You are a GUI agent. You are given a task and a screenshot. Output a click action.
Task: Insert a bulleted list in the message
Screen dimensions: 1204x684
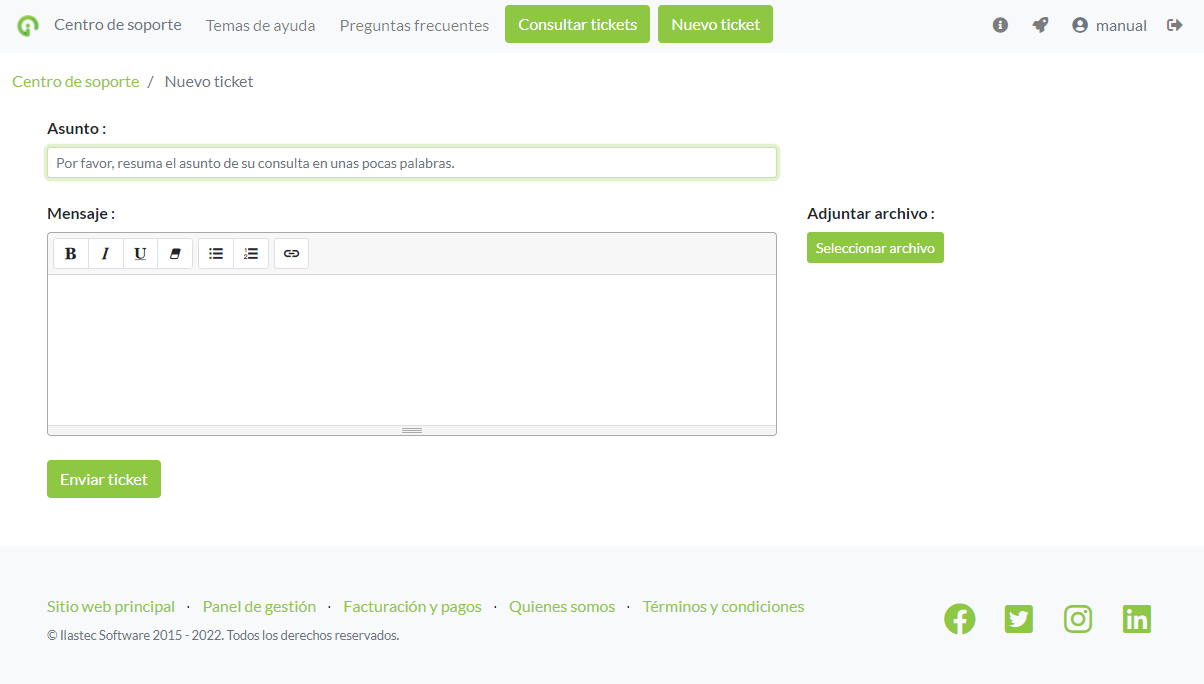coord(215,253)
